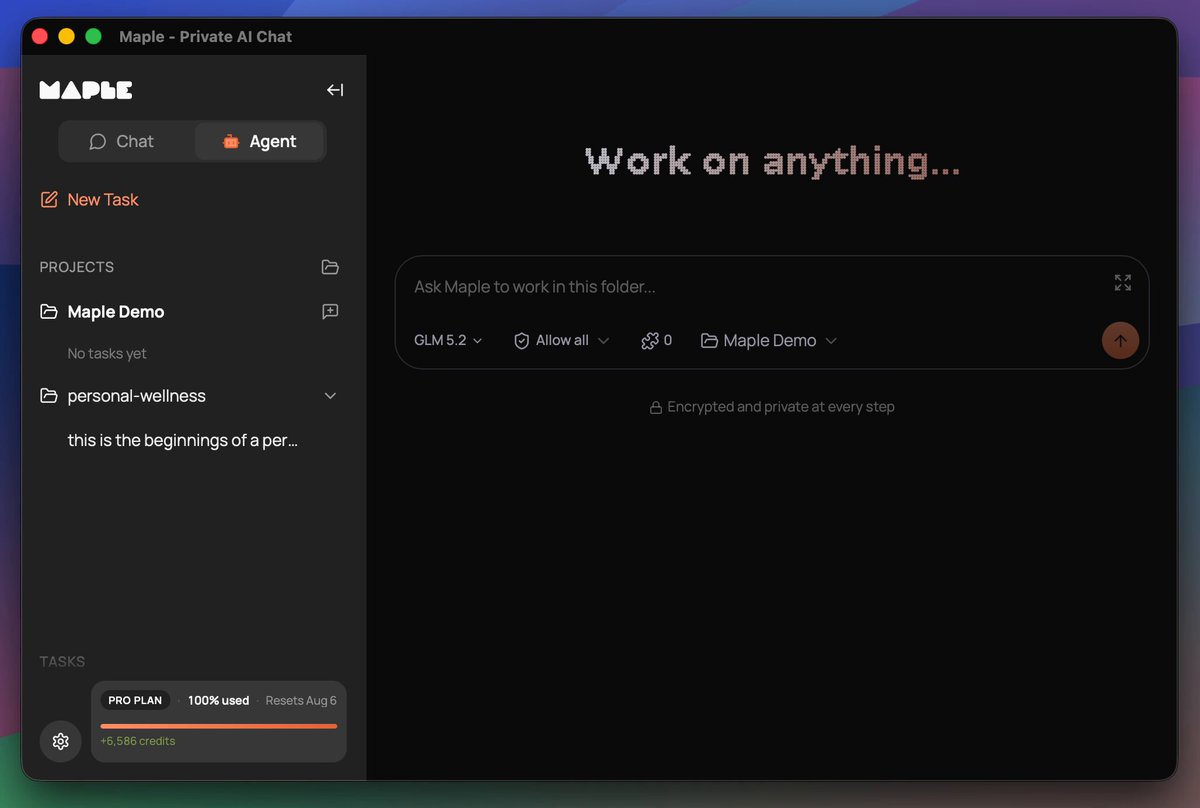Click the speech bubble icon in Chat tab
This screenshot has height=808, width=1200.
[97, 142]
